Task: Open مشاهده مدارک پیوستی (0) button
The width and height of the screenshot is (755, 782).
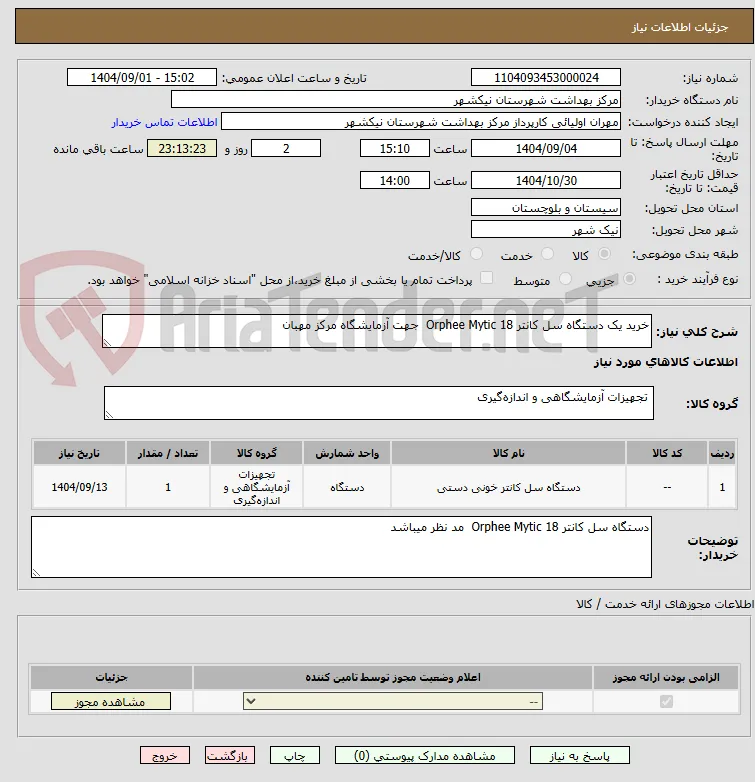Action: 425,756
